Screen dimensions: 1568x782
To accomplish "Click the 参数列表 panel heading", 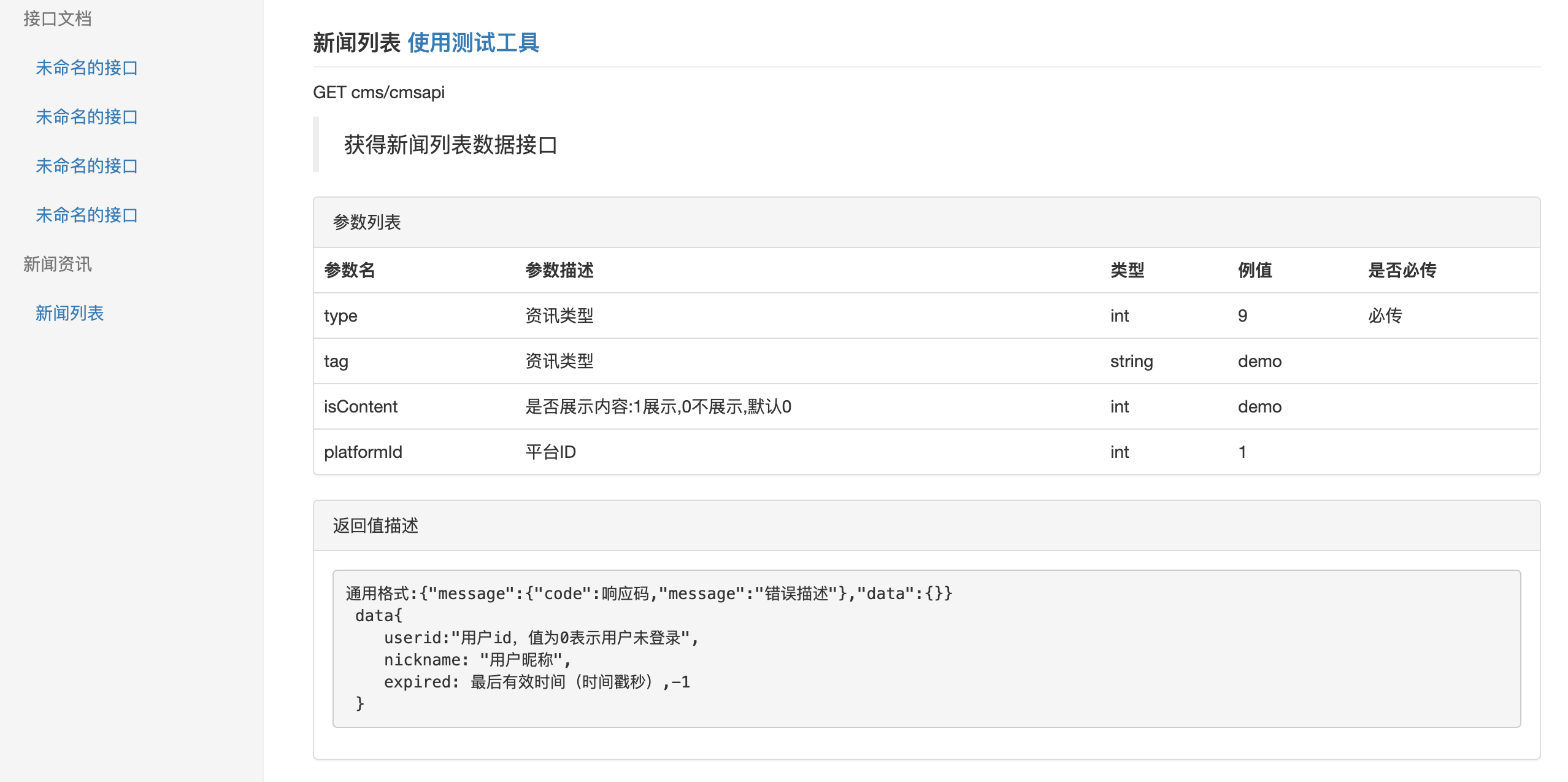I will point(367,222).
